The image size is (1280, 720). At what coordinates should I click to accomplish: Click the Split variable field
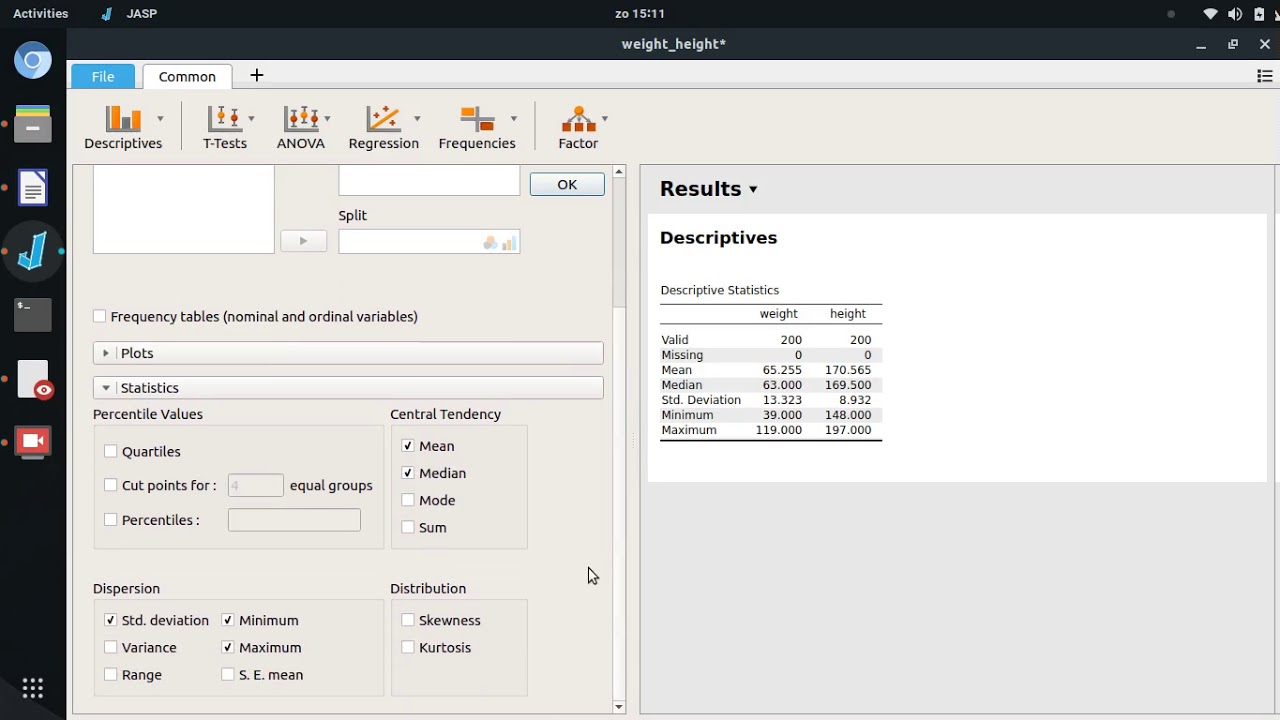click(429, 242)
